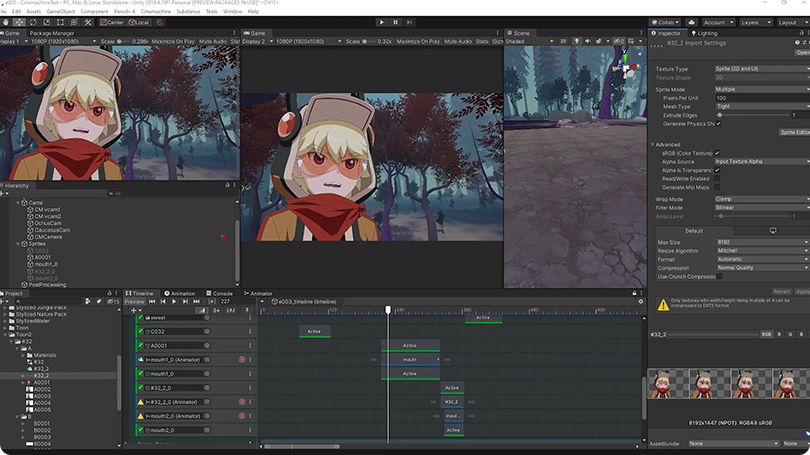Go to next frame in Timeline

pos(185,302)
